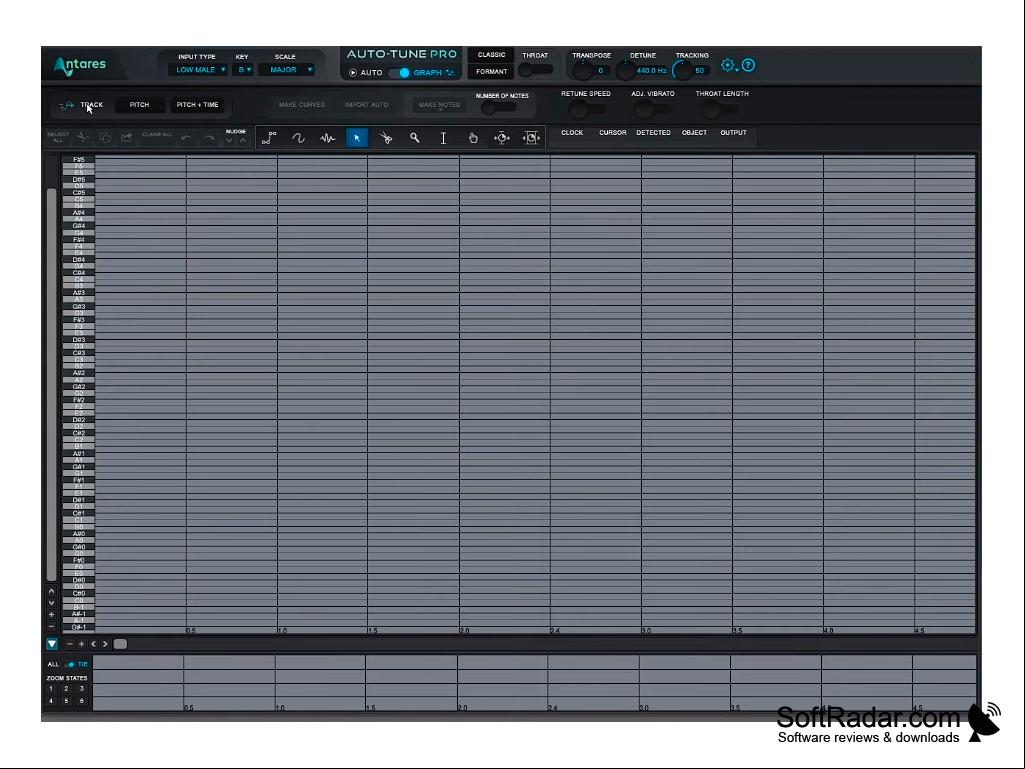The height and width of the screenshot is (769, 1025).
Task: Click the Select All button
Action: tap(58, 137)
